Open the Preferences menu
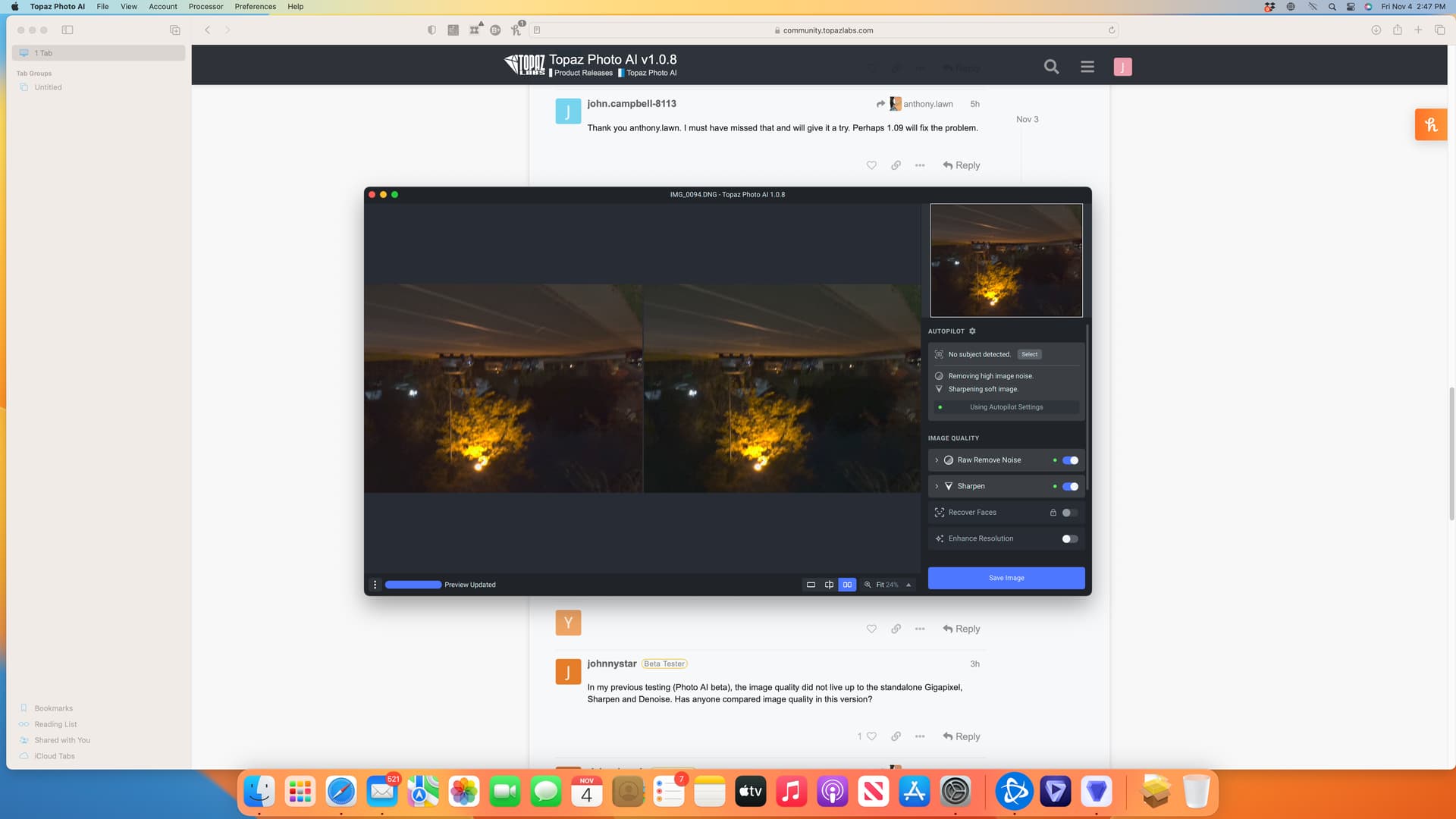The height and width of the screenshot is (819, 1456). tap(255, 6)
